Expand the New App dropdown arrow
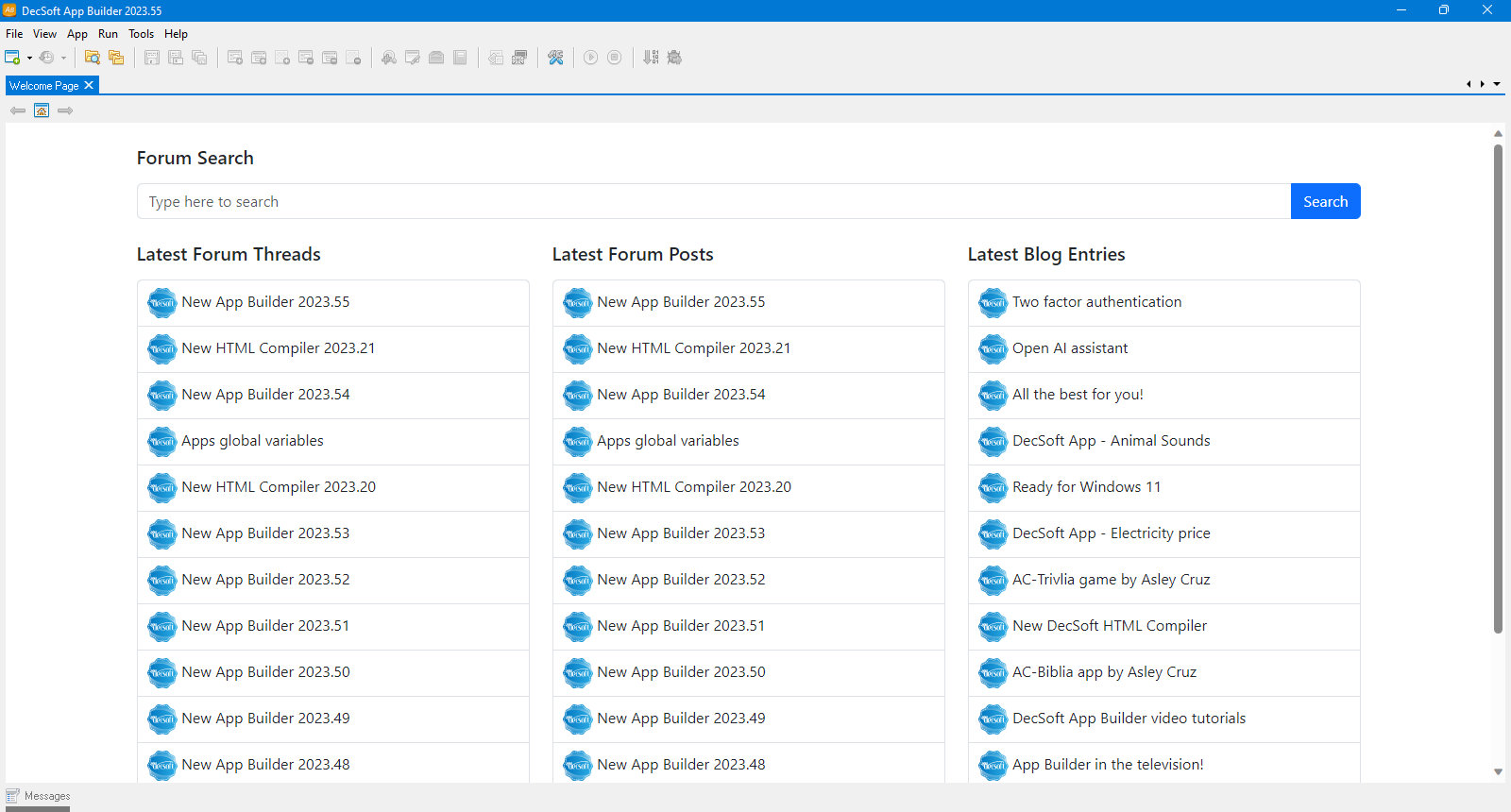 coord(29,59)
